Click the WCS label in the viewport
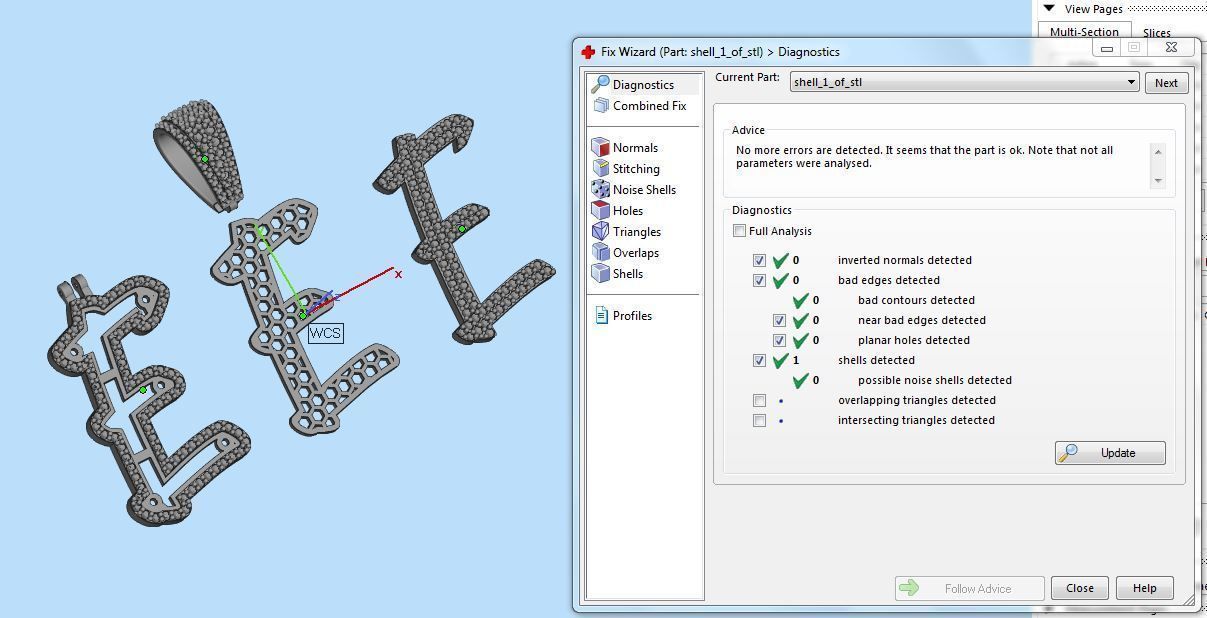This screenshot has width=1207, height=618. coord(325,333)
